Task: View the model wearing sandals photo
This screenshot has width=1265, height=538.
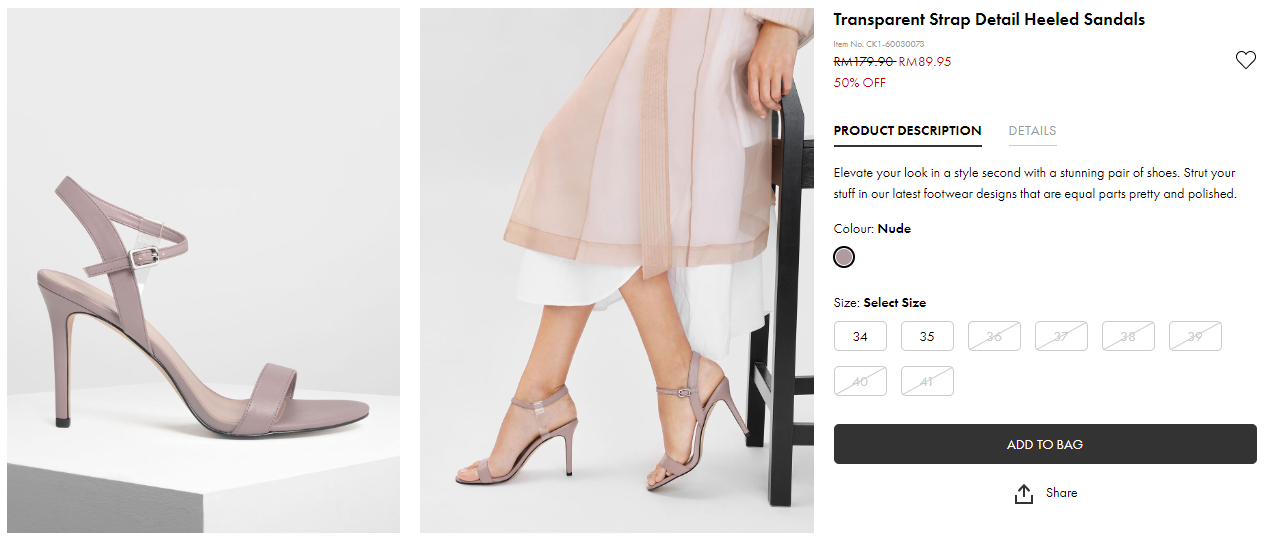Action: pyautogui.click(x=616, y=270)
